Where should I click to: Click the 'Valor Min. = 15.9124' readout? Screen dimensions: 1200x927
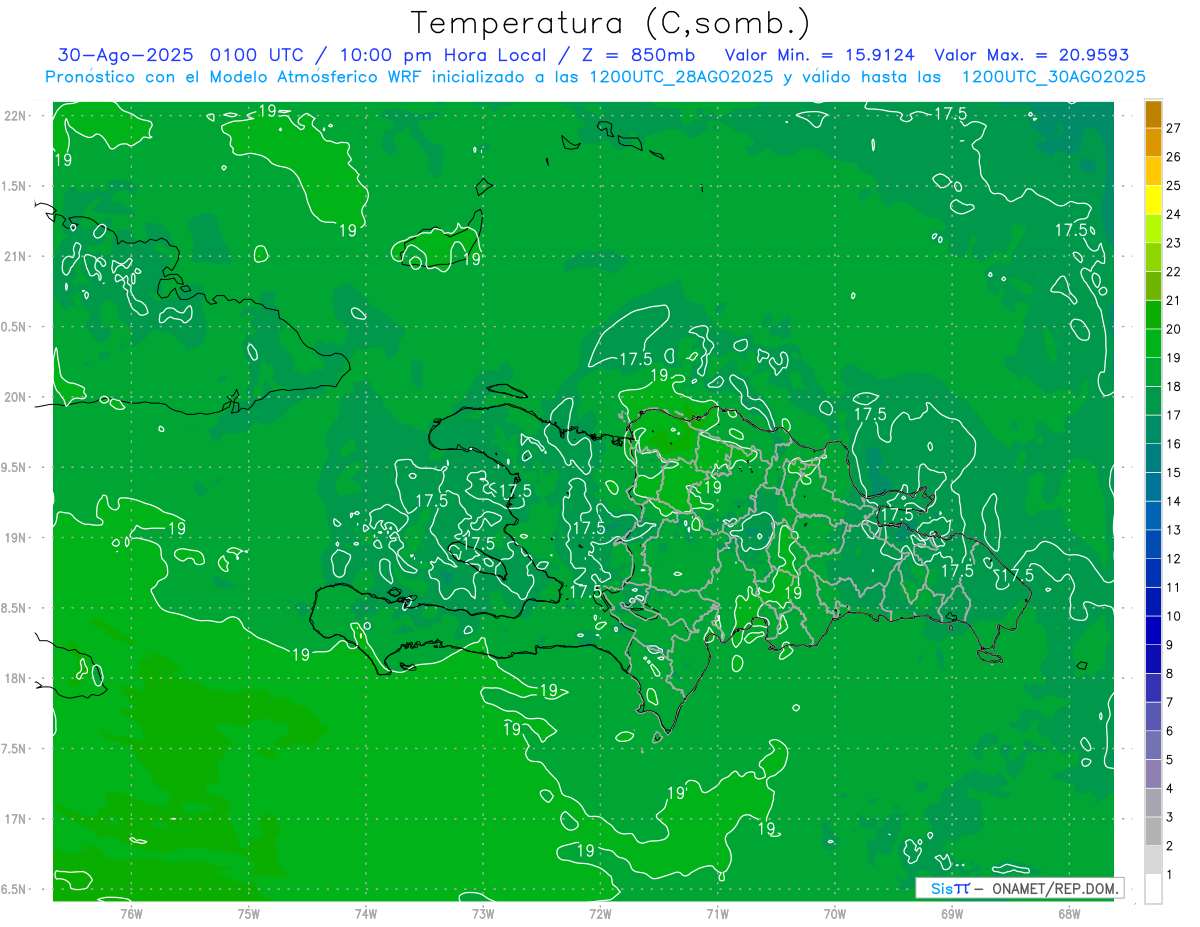pos(820,55)
